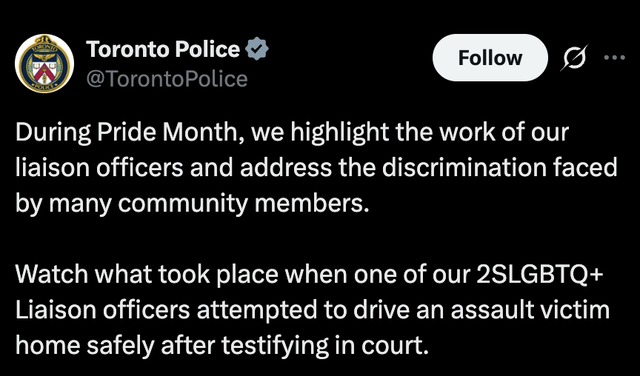The height and width of the screenshot is (376, 640).
Task: Click the blue verified checkmark badge
Action: click(x=257, y=49)
